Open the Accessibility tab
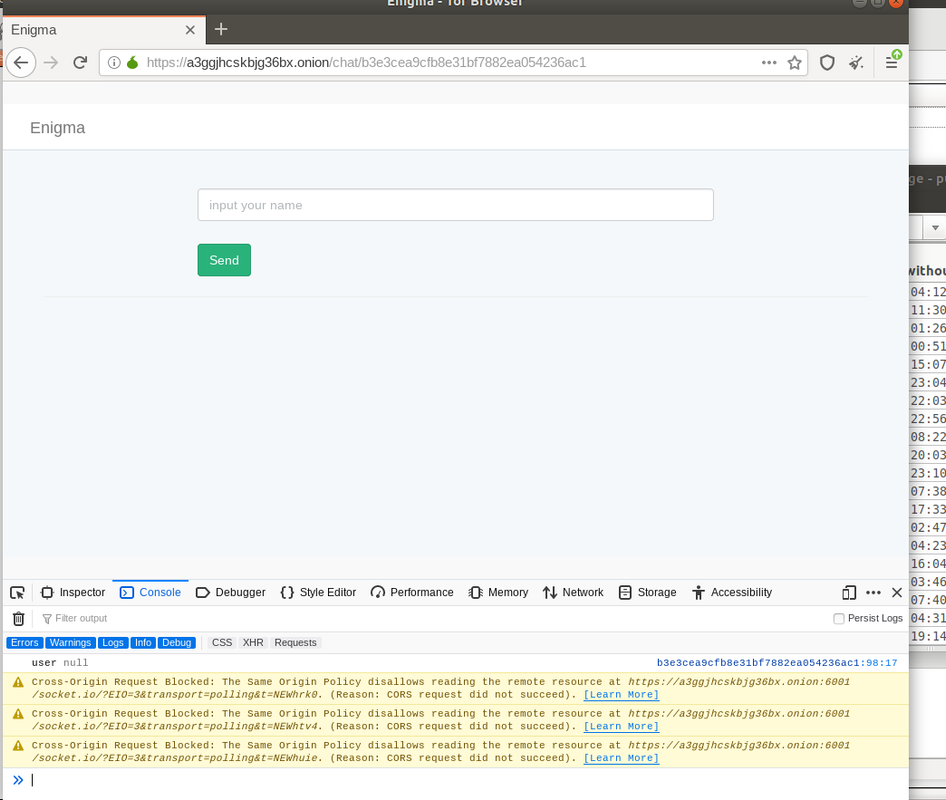 [x=732, y=592]
